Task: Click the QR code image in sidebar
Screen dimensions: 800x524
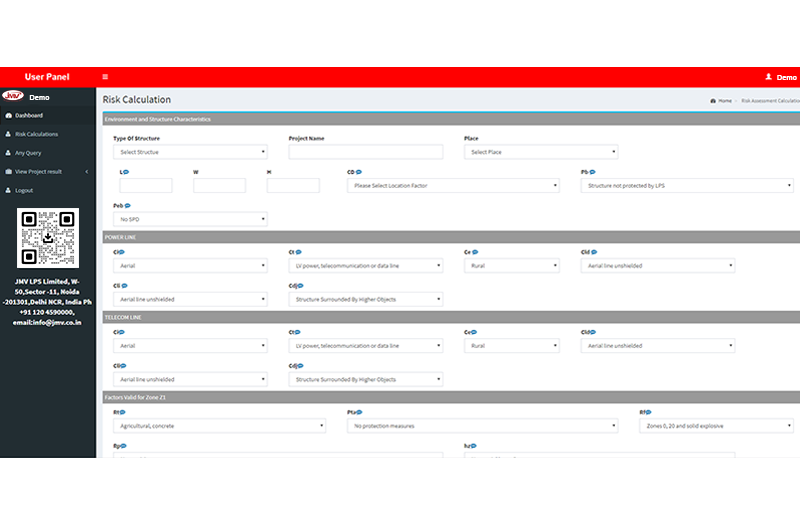Action: pyautogui.click(x=48, y=238)
